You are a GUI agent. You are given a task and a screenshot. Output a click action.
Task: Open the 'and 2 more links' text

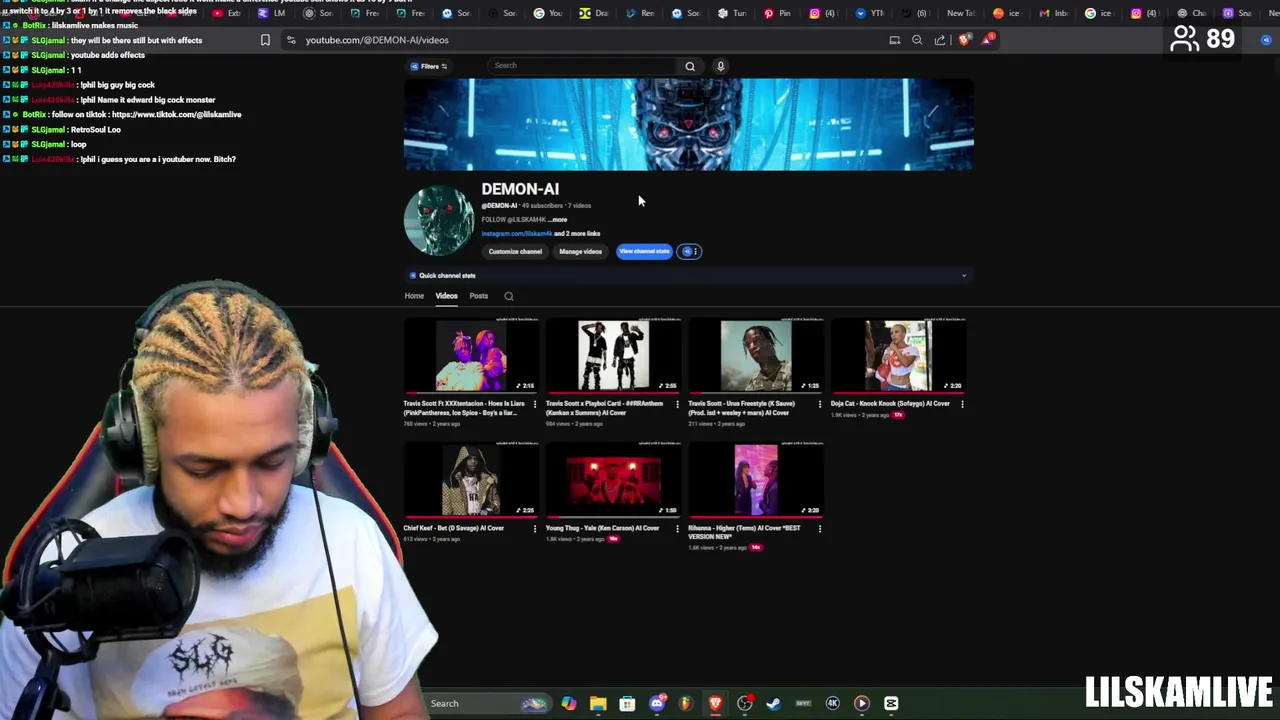pos(577,233)
